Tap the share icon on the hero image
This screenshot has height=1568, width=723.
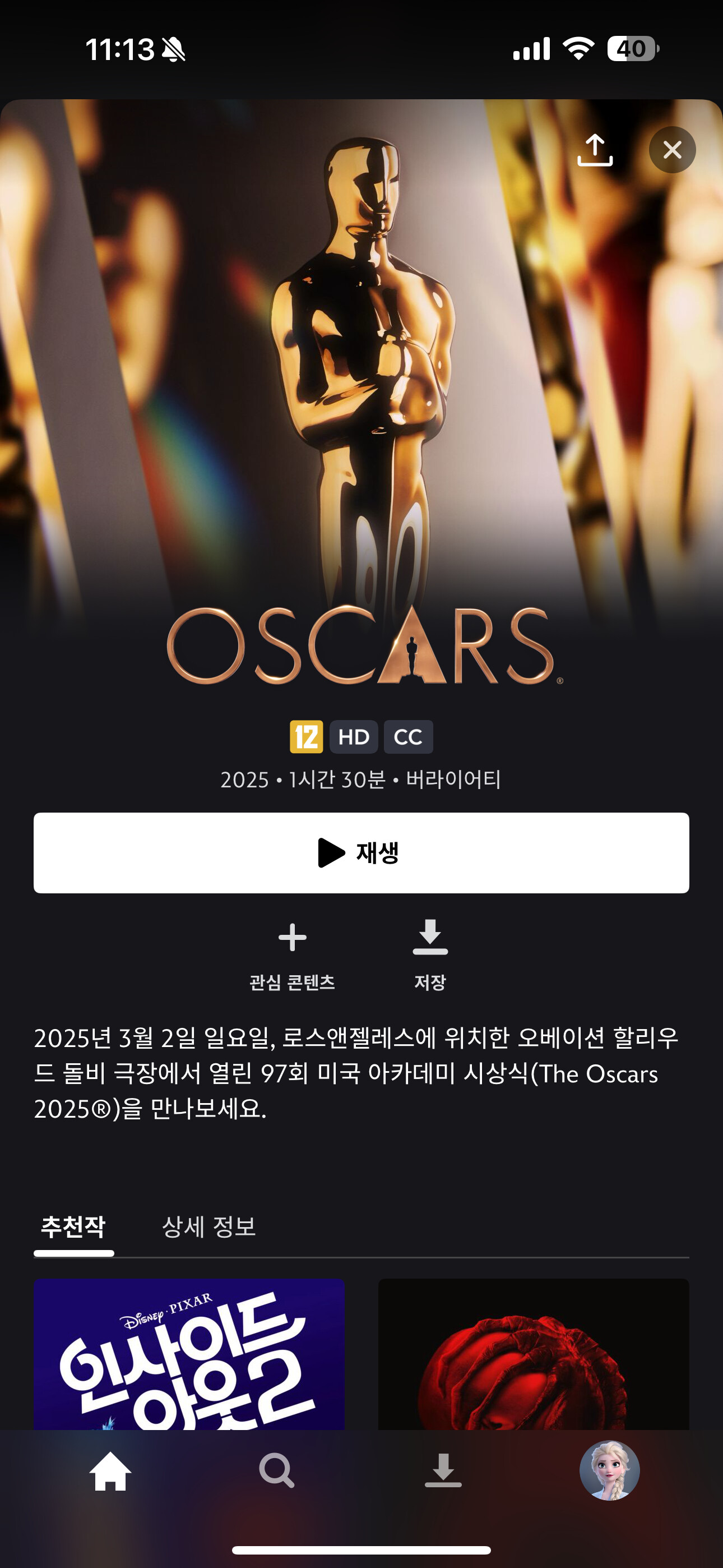[595, 150]
